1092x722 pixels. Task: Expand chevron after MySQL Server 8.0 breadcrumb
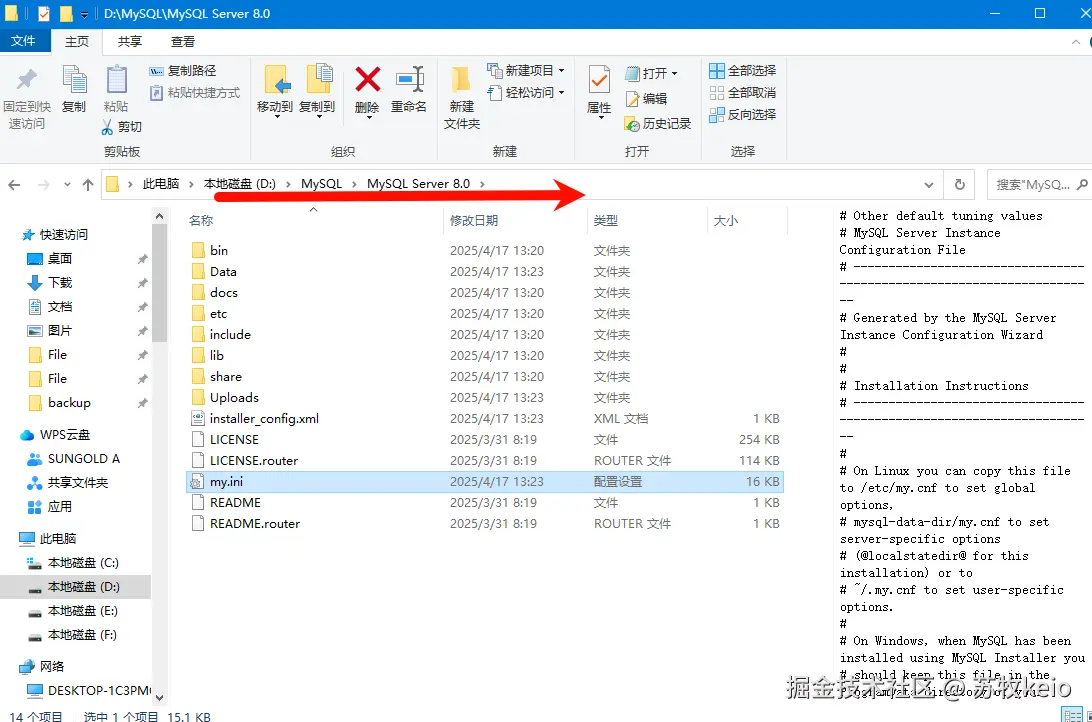(x=482, y=184)
